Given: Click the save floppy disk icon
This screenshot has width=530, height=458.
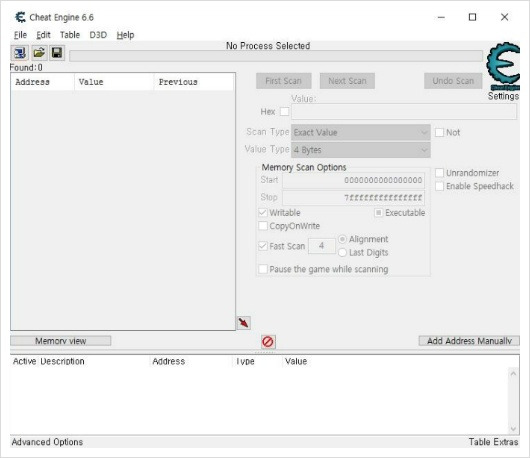Looking at the screenshot, I should [x=57, y=53].
